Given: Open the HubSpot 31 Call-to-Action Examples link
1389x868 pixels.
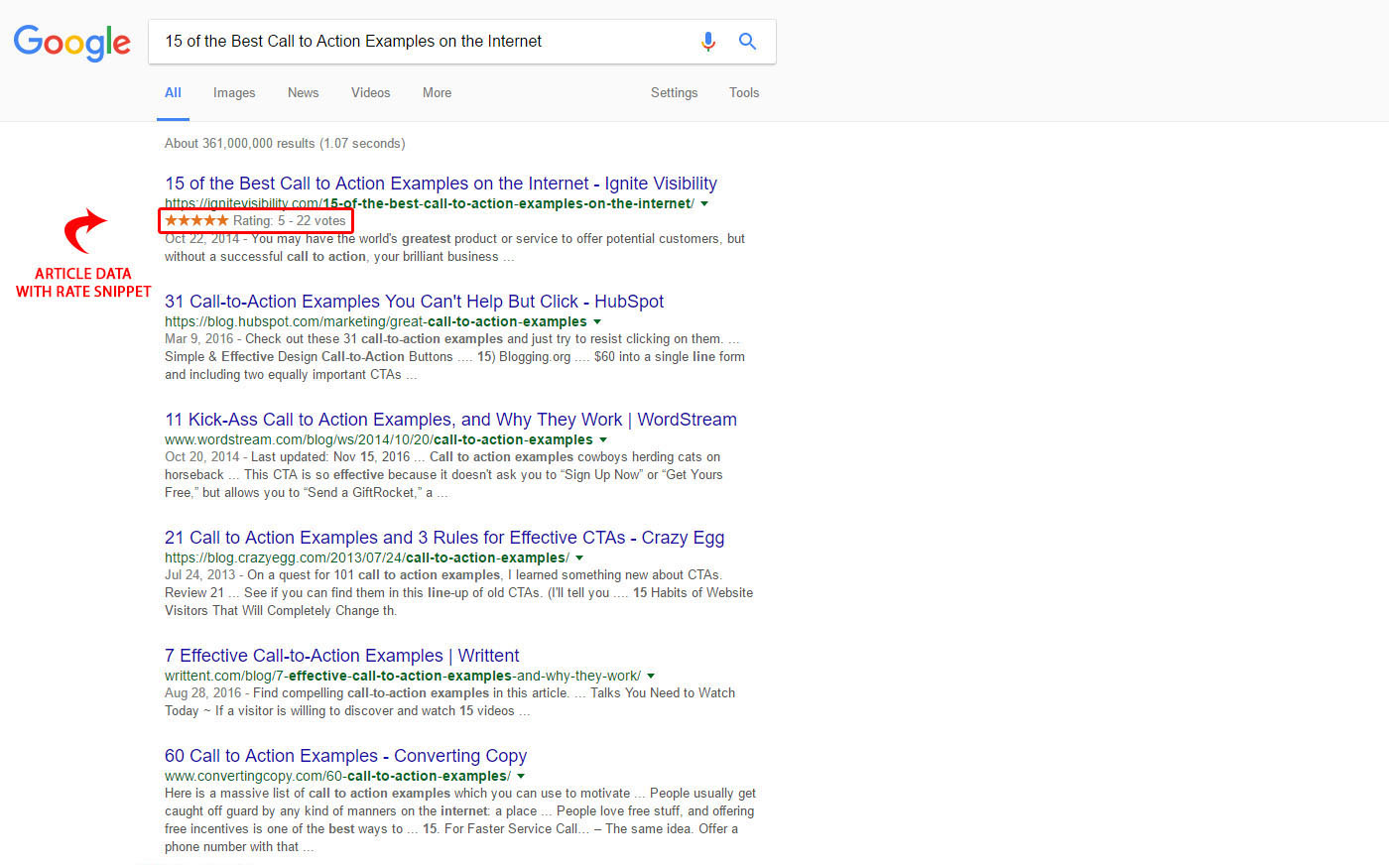Looking at the screenshot, I should click(414, 302).
